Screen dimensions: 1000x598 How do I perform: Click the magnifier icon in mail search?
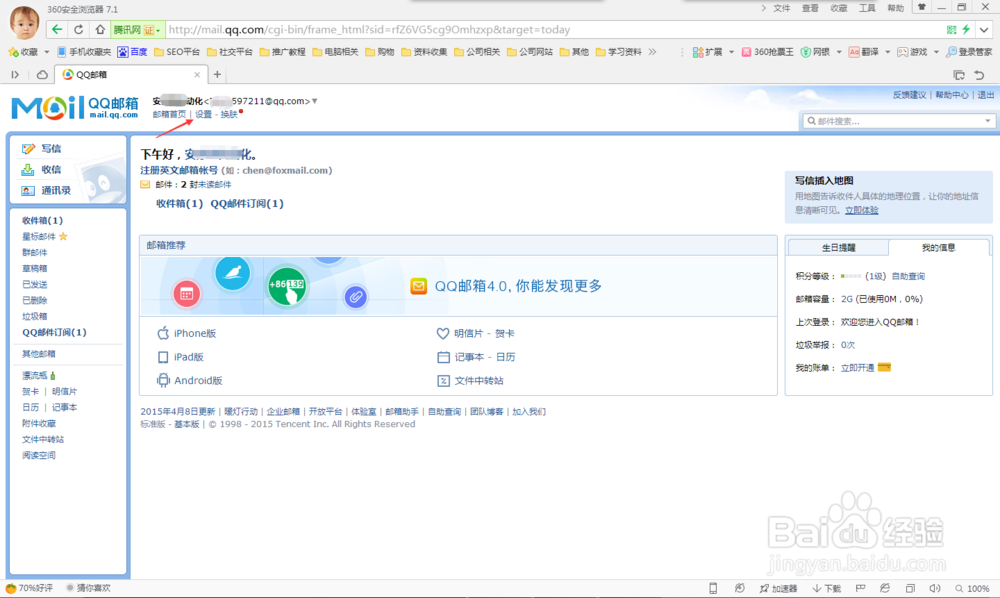(811, 120)
